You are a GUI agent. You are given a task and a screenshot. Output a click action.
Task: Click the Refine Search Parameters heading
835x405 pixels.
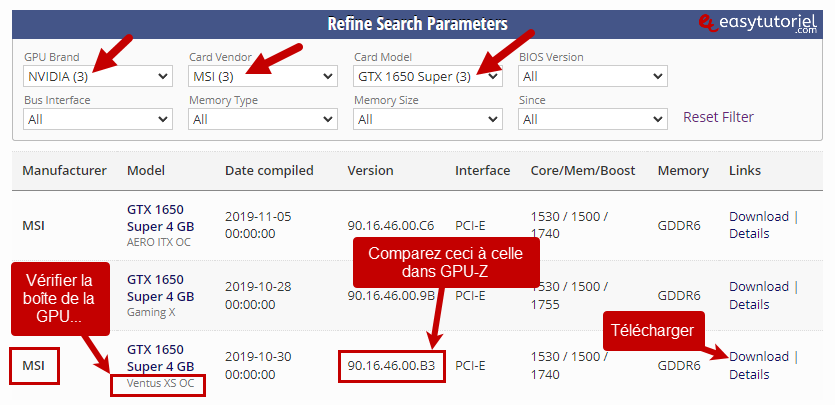[417, 24]
